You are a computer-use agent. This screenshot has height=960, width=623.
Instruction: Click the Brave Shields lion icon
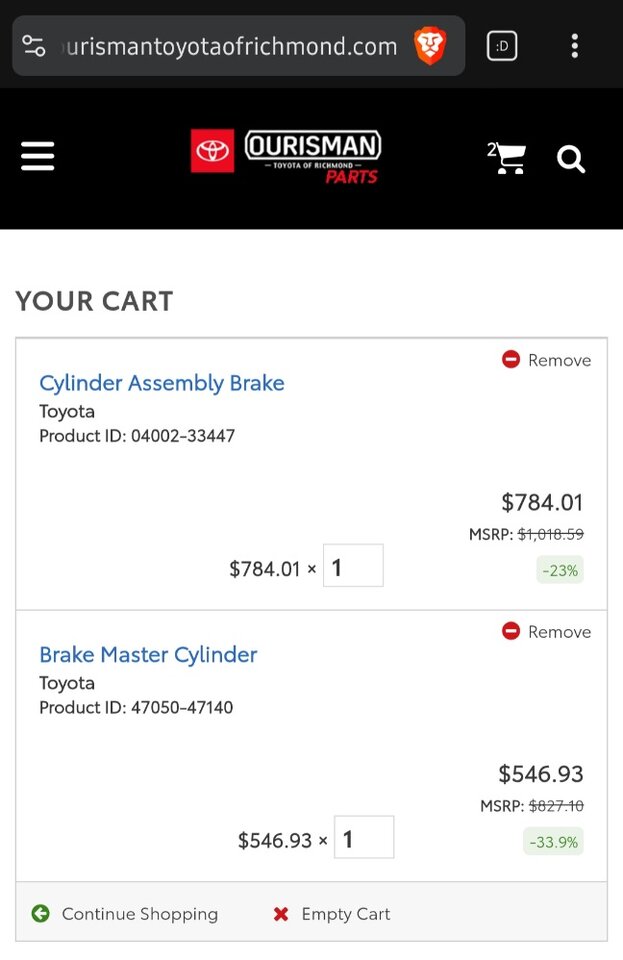point(430,46)
